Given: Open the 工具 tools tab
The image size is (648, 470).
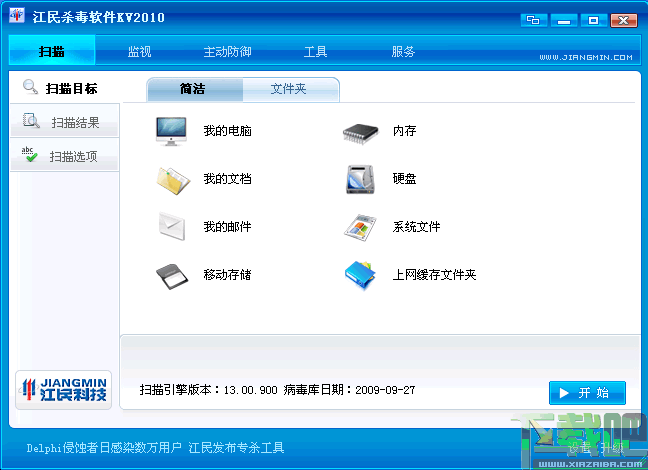Looking at the screenshot, I should [x=315, y=52].
